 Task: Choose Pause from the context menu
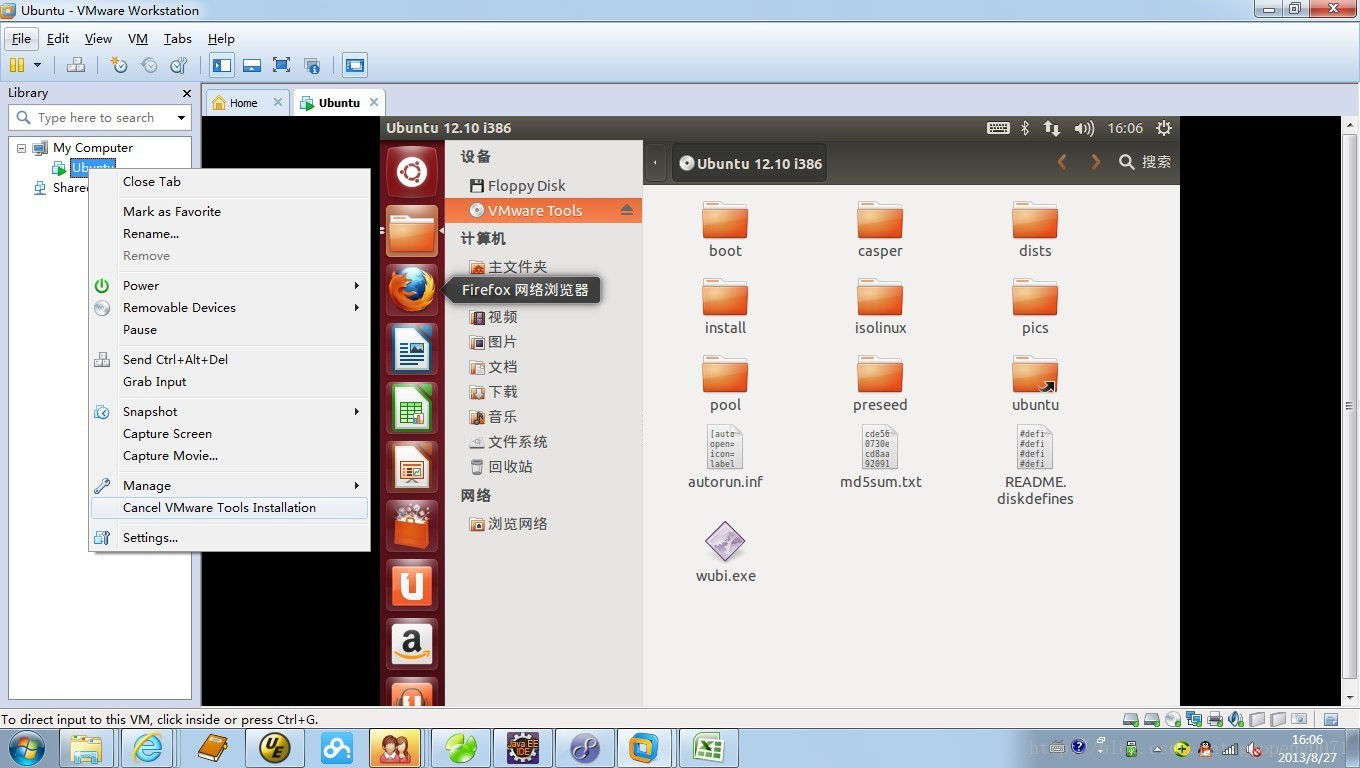[230, 329]
